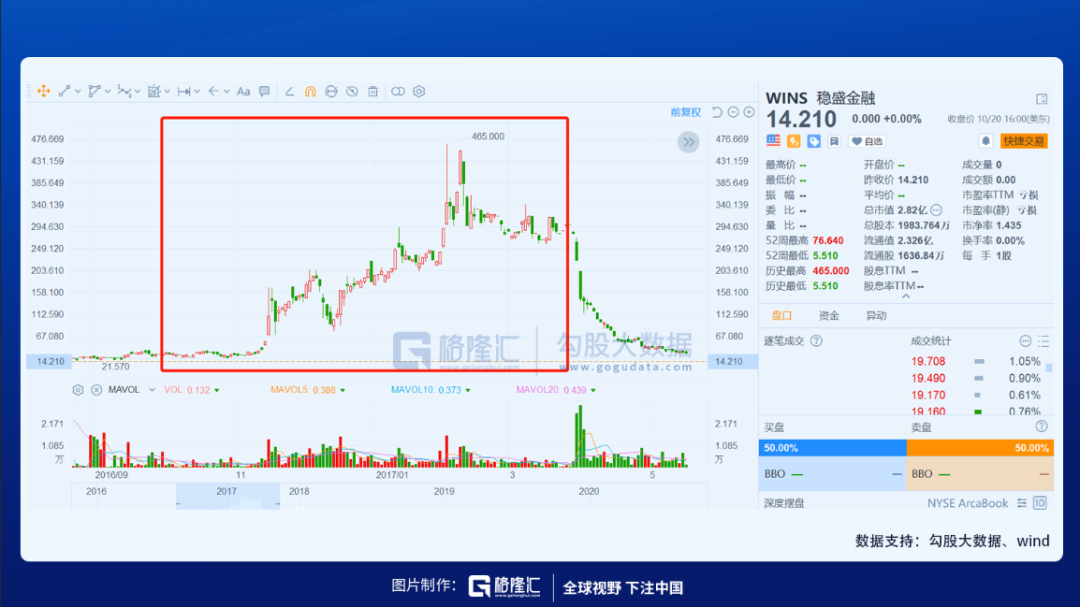Add a comment bubble note
This screenshot has width=1080, height=607.
tap(264, 91)
